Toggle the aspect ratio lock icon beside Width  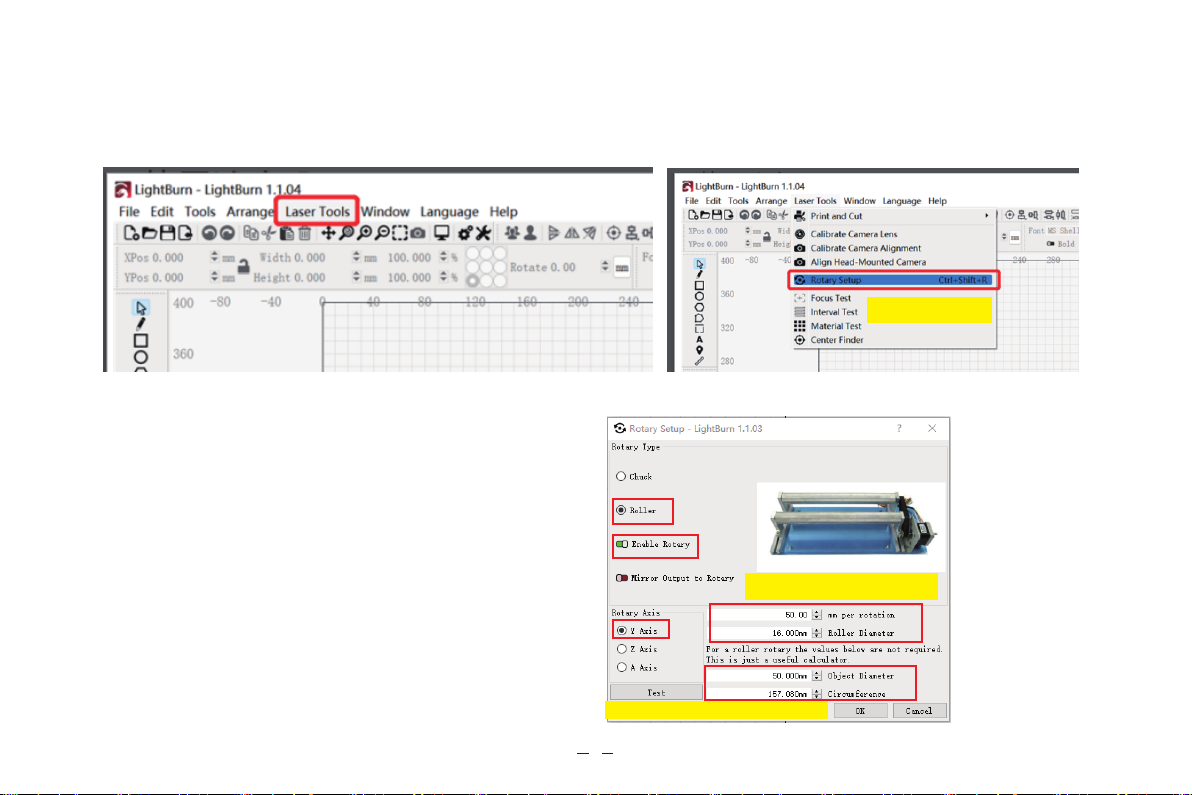coord(243,267)
